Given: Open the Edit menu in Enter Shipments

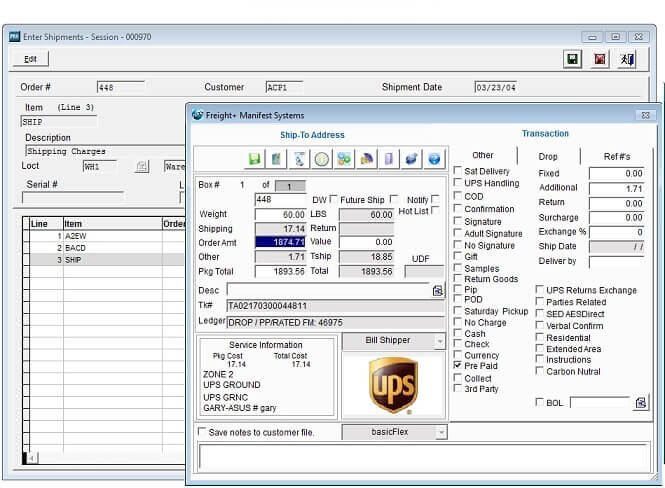Looking at the screenshot, I should 30,59.
